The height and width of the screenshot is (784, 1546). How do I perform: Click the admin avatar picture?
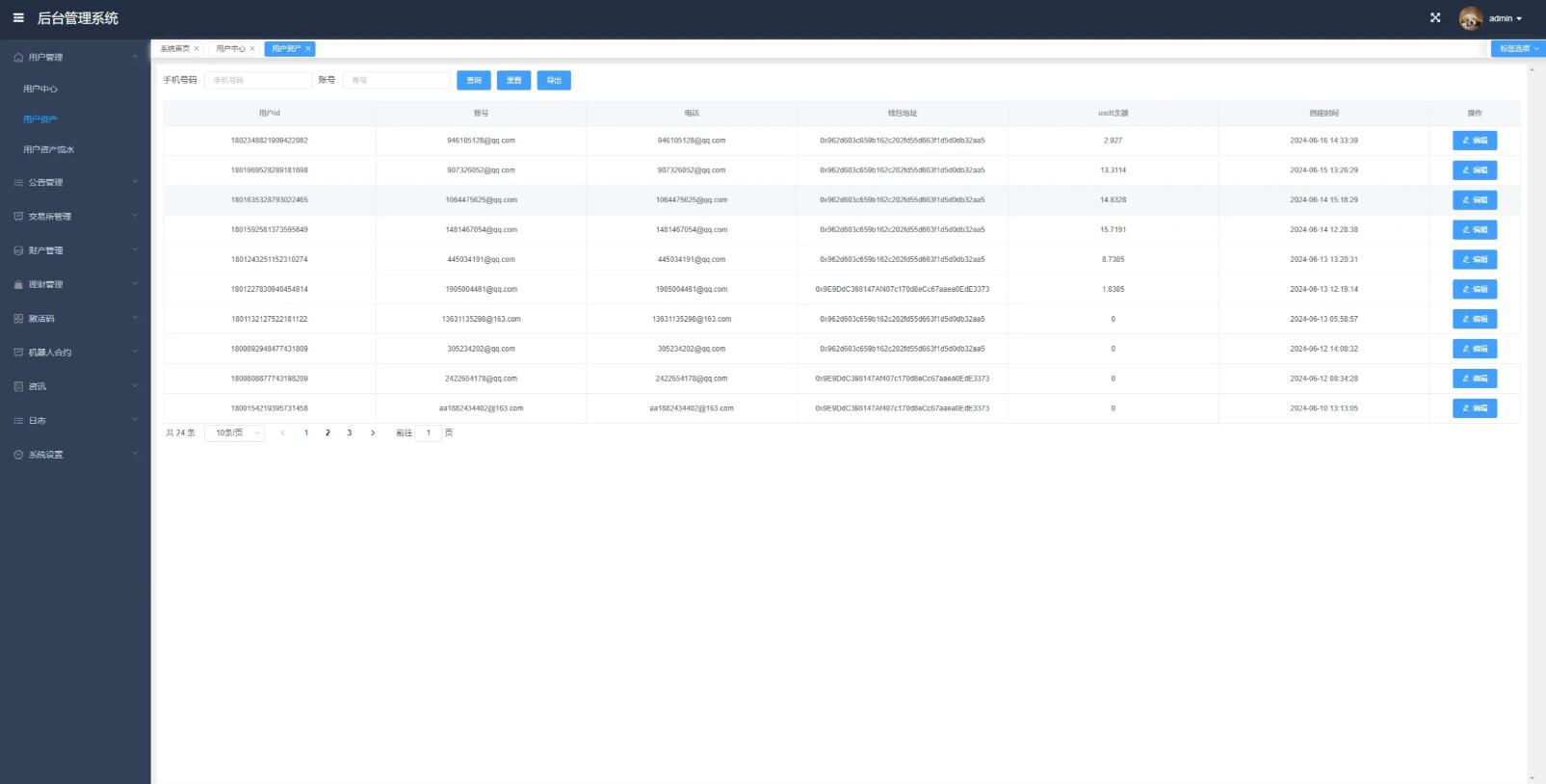coord(1470,18)
